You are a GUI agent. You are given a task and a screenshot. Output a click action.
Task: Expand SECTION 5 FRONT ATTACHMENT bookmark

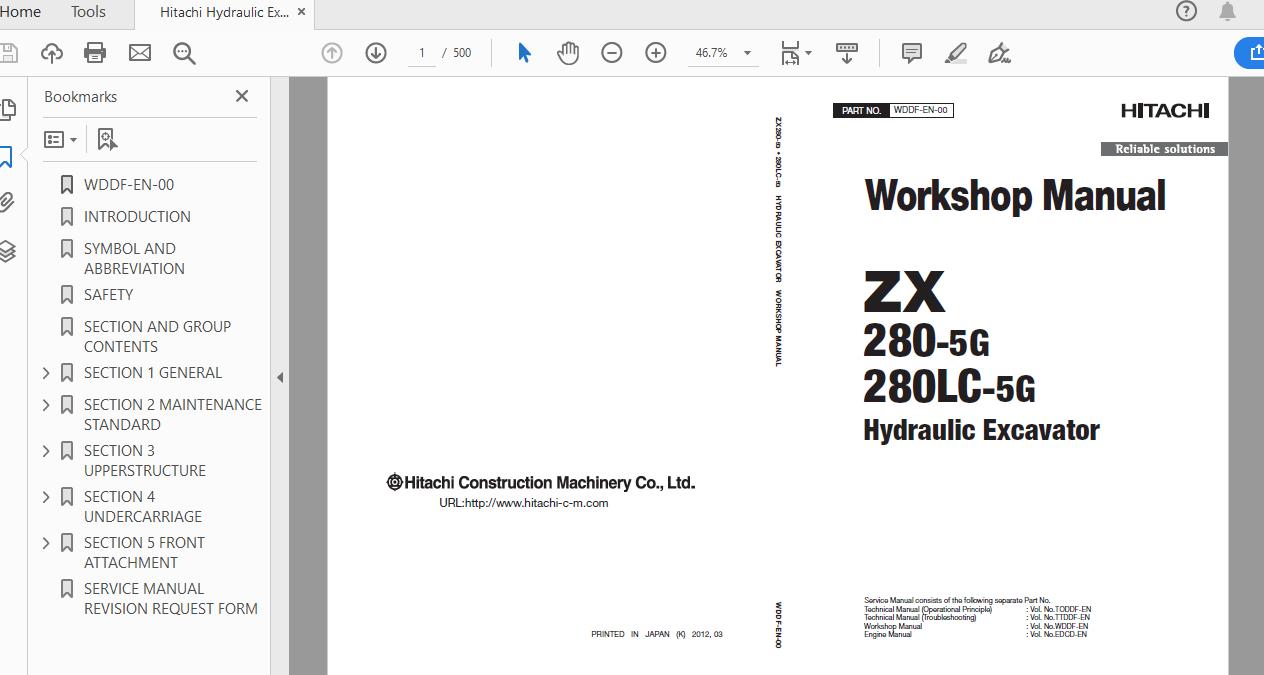(x=46, y=543)
